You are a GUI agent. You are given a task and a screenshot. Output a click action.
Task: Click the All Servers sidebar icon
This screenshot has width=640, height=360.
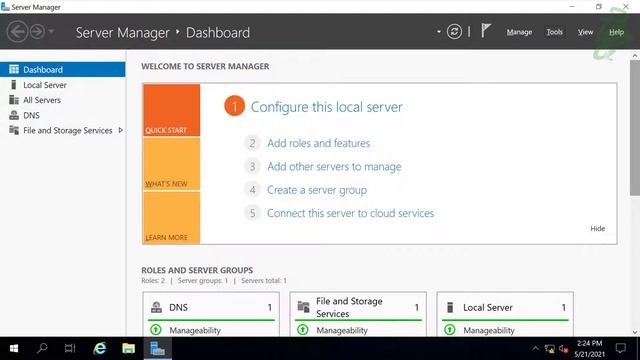pyautogui.click(x=14, y=100)
